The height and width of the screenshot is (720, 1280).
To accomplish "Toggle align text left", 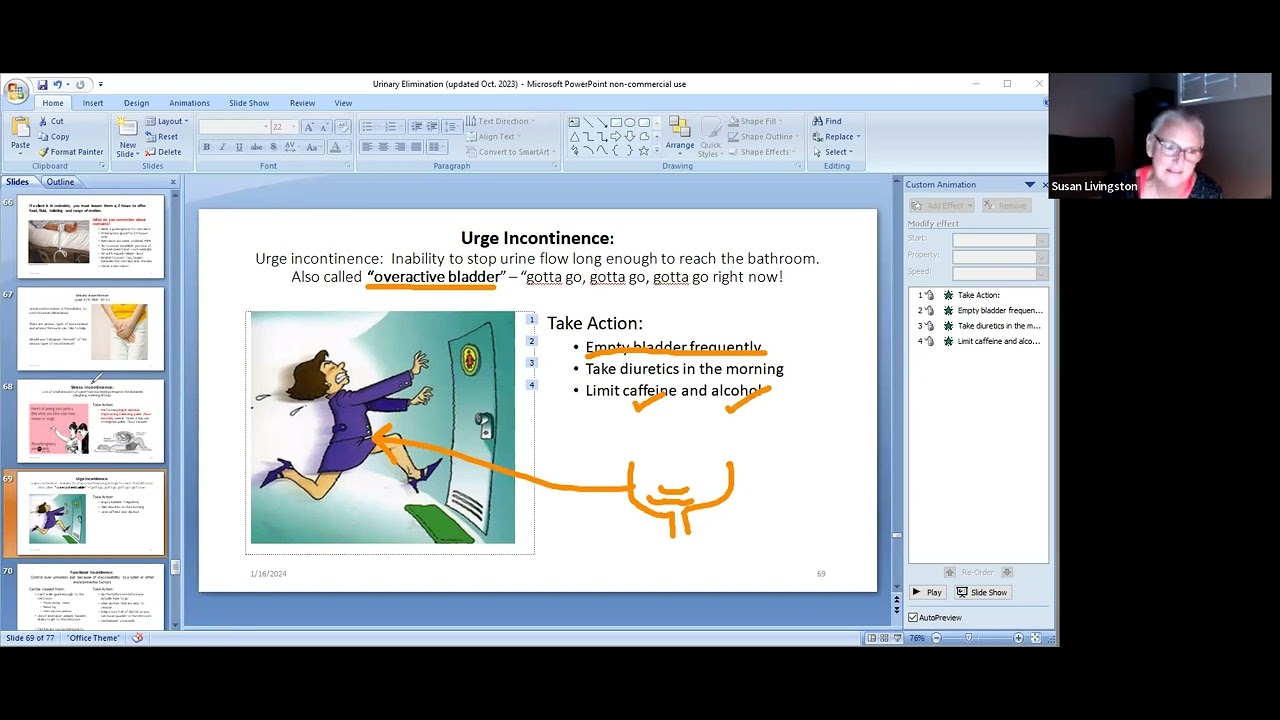I will point(367,147).
